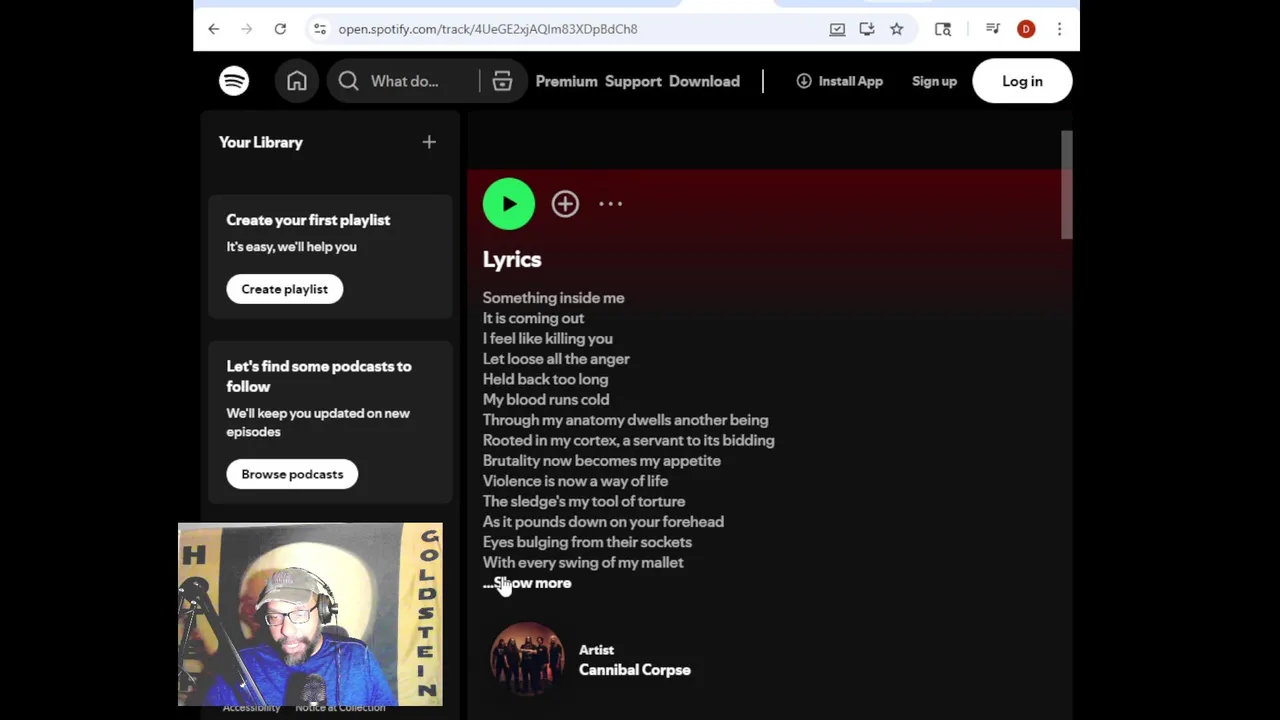This screenshot has width=1280, height=720.
Task: Click 'Let's find some podcasts to follow' text
Action: click(x=319, y=376)
